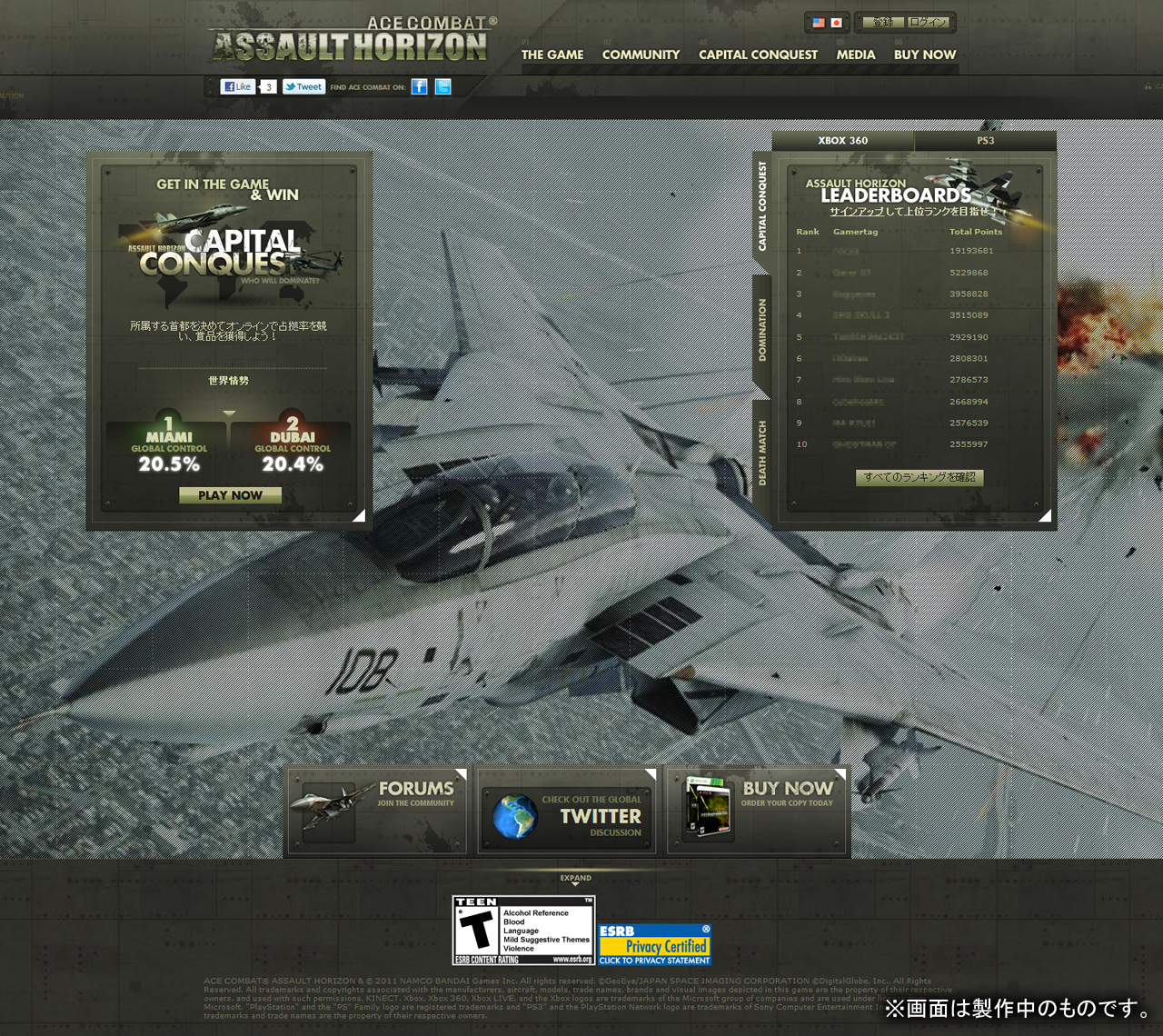This screenshot has height=1036, width=1163.
Task: Click the Total Points column header
Action: pyautogui.click(x=976, y=232)
